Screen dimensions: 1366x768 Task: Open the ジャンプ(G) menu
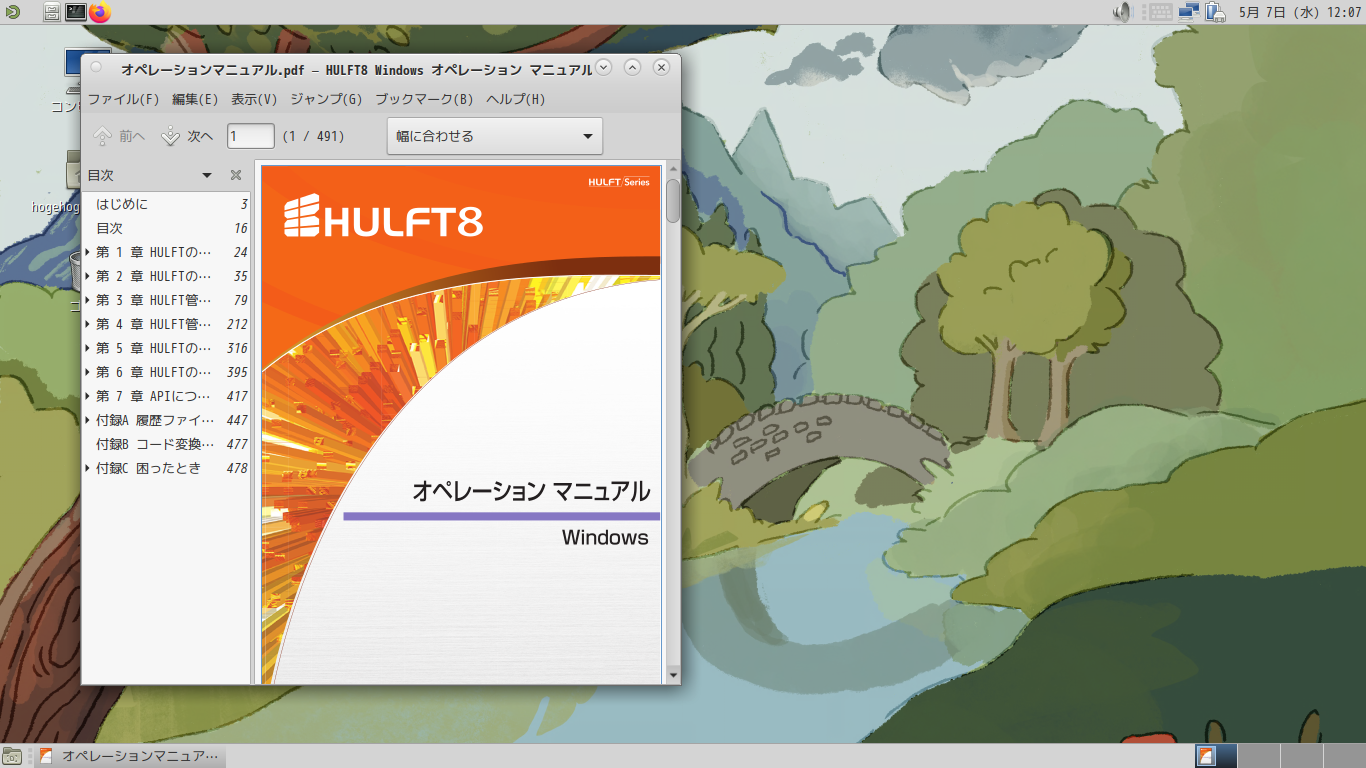click(x=326, y=99)
